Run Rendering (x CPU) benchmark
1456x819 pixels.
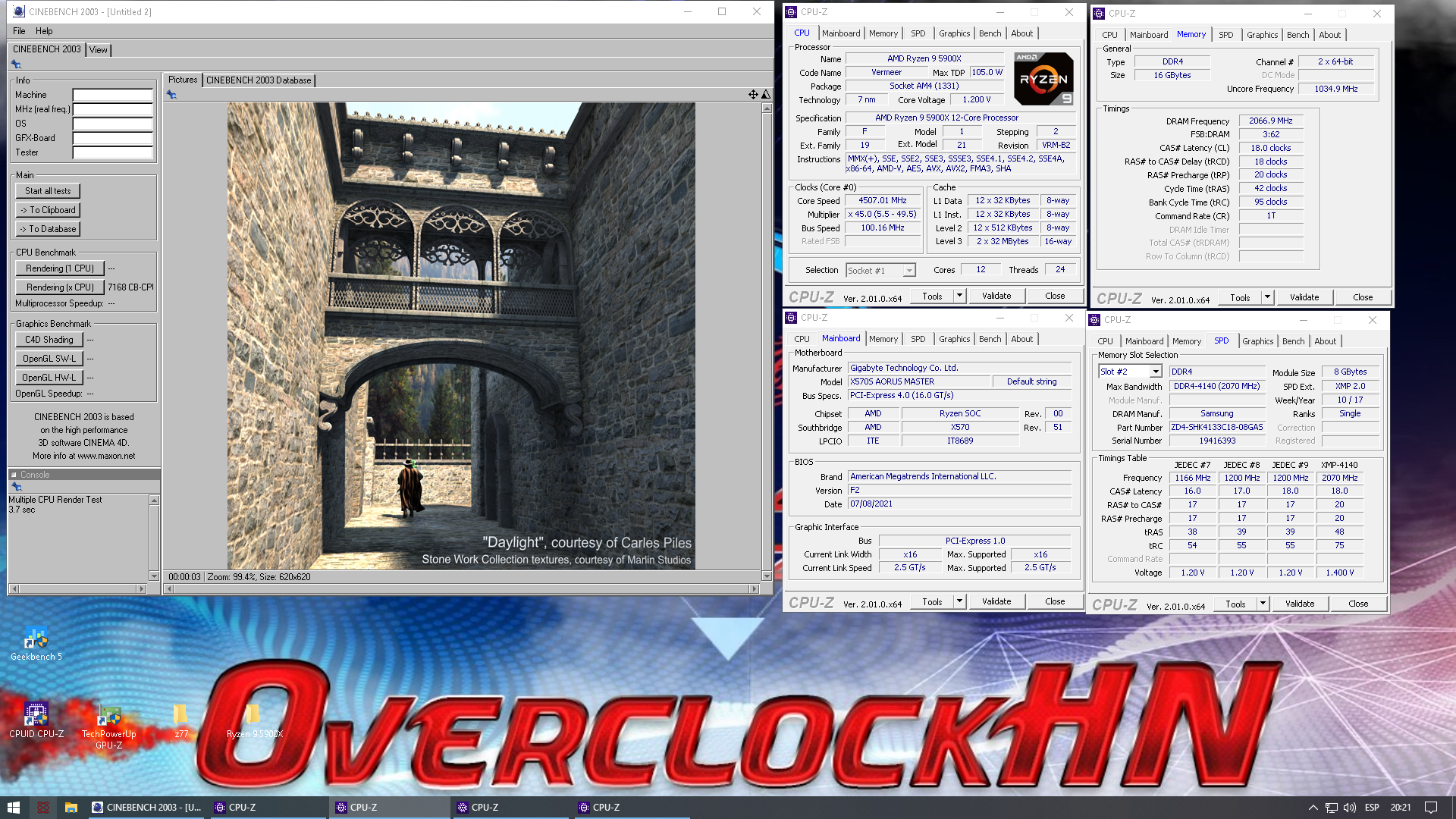(x=60, y=287)
